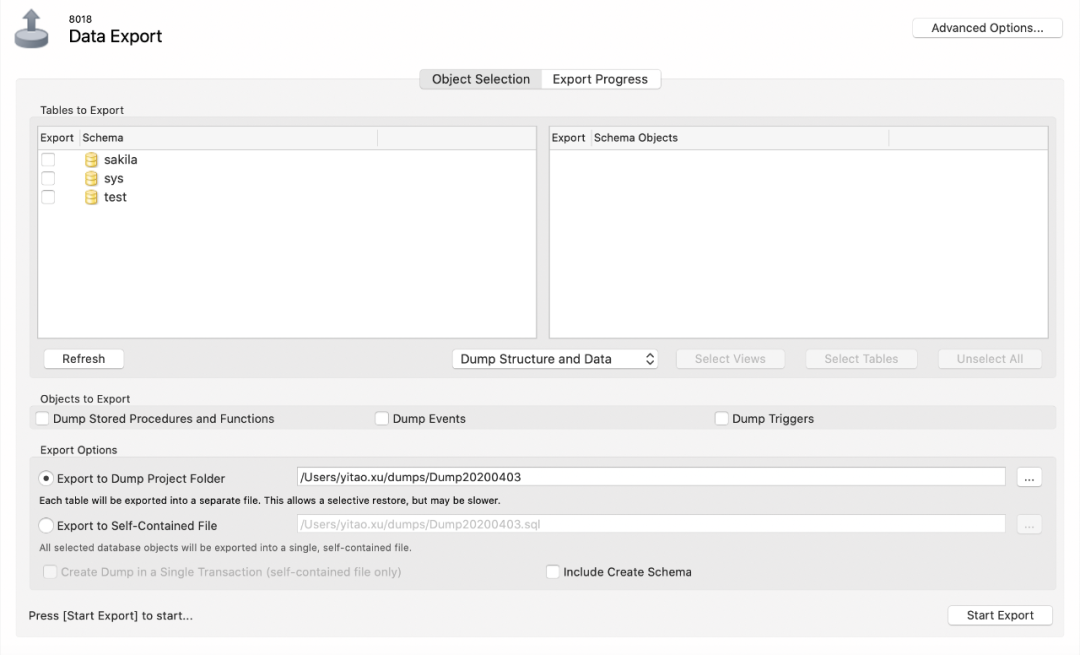Click the ellipsis browse icon beside the dump folder path
This screenshot has width=1080, height=655.
1029,477
